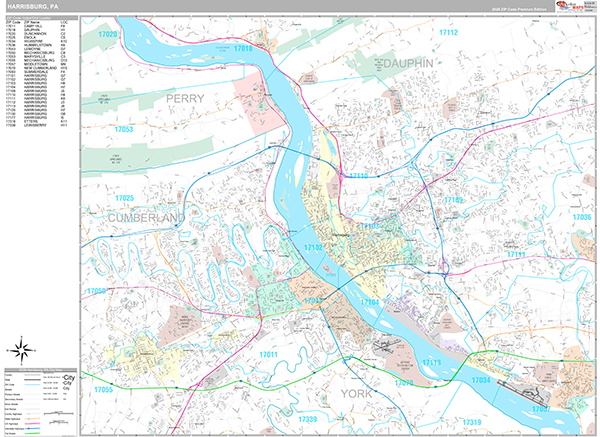
Task: Select ZIP code label 17050
Action: (x=96, y=291)
